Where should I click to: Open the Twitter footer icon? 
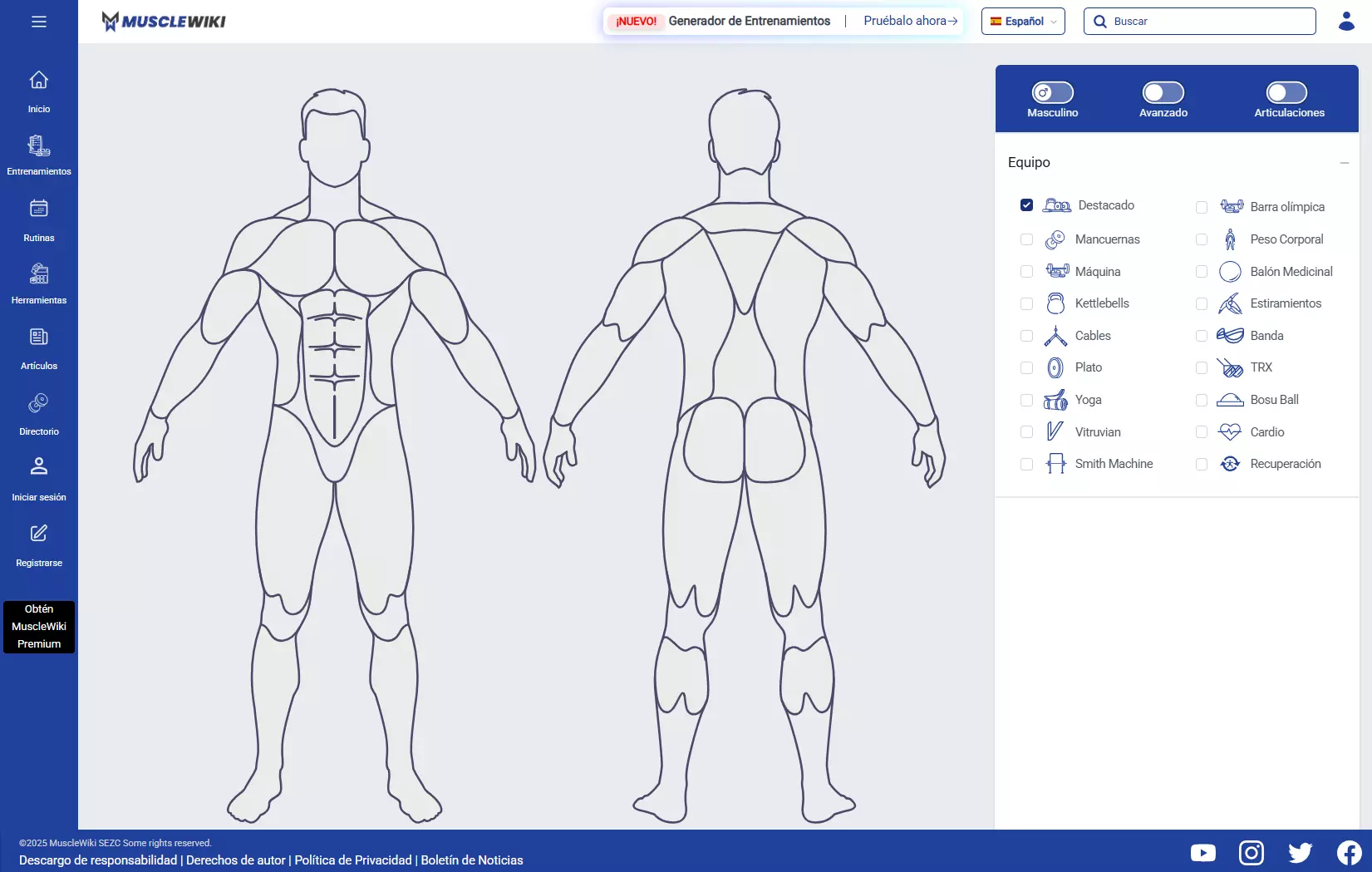click(1301, 853)
